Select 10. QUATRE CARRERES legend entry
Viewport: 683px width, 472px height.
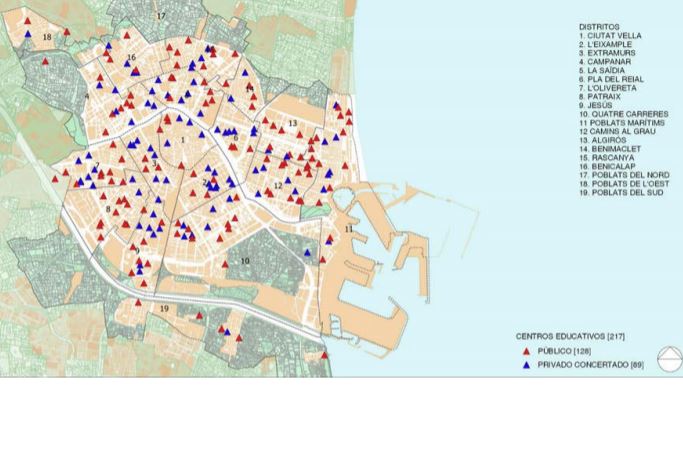pyautogui.click(x=623, y=114)
